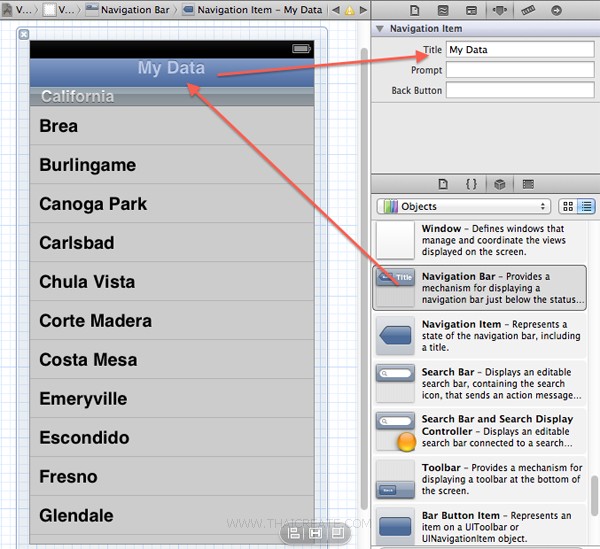The height and width of the screenshot is (549, 600).
Task: Select the Costa Mesa table row
Action: click(172, 360)
